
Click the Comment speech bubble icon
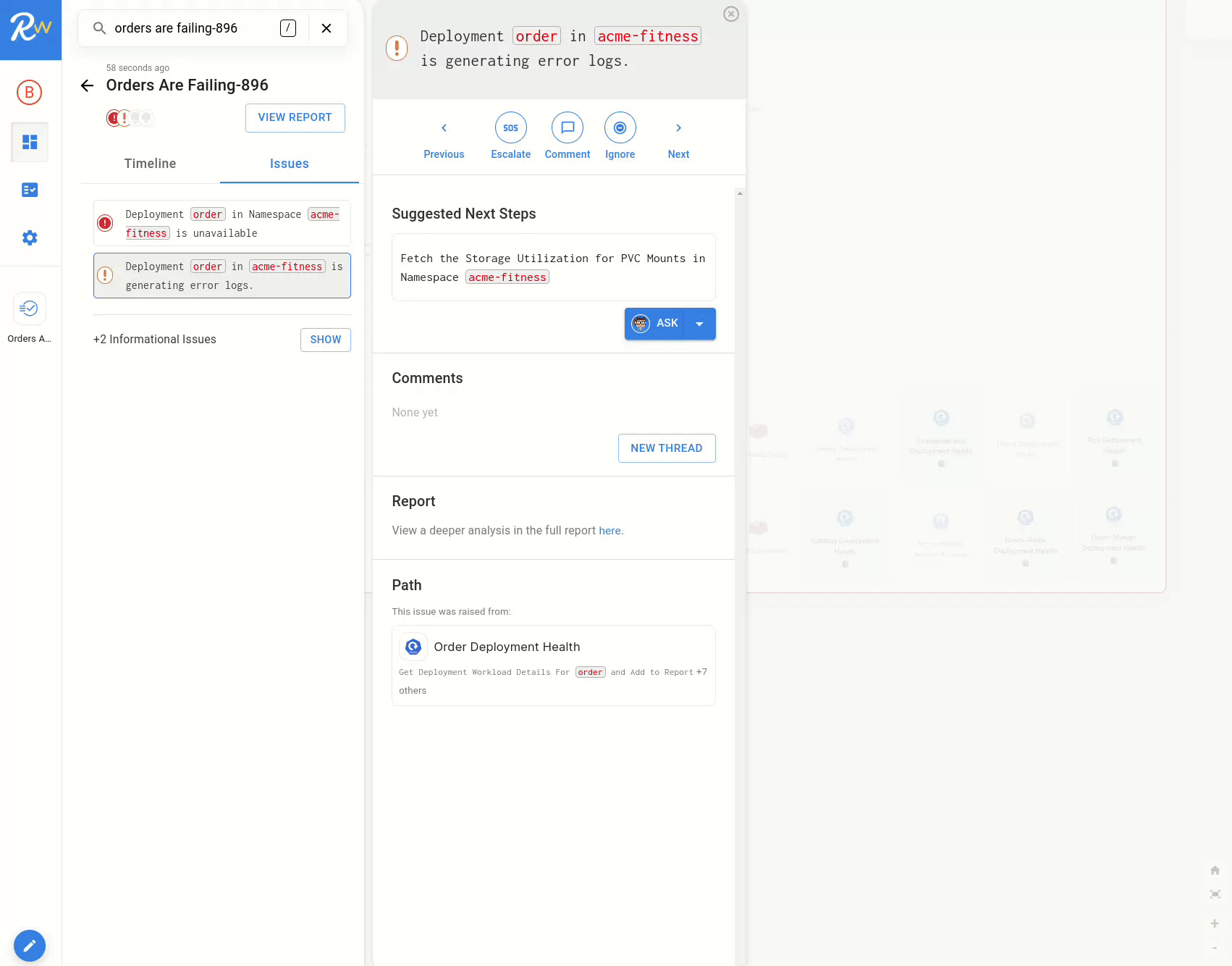(568, 127)
